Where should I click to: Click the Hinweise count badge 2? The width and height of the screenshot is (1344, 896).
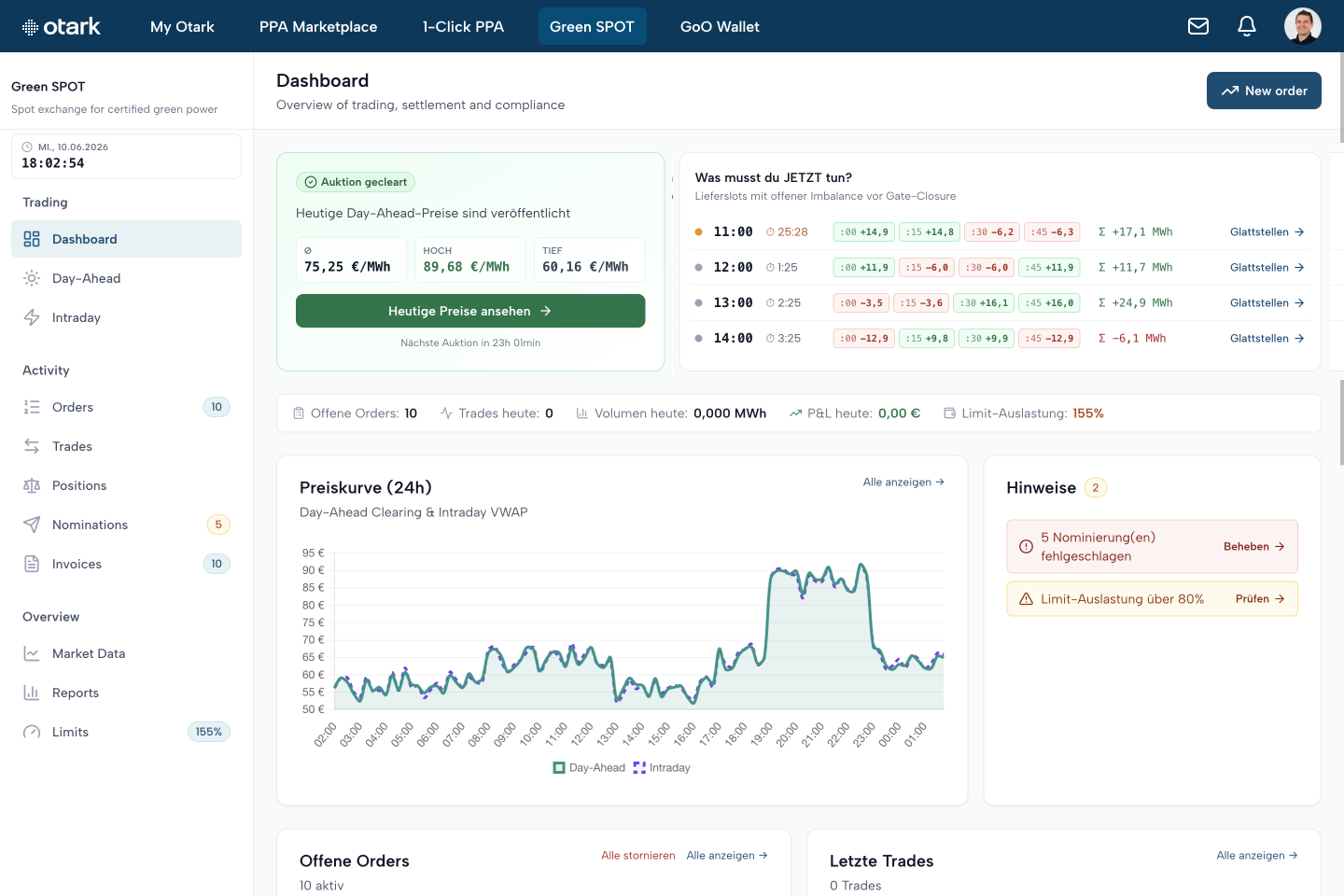point(1096,487)
